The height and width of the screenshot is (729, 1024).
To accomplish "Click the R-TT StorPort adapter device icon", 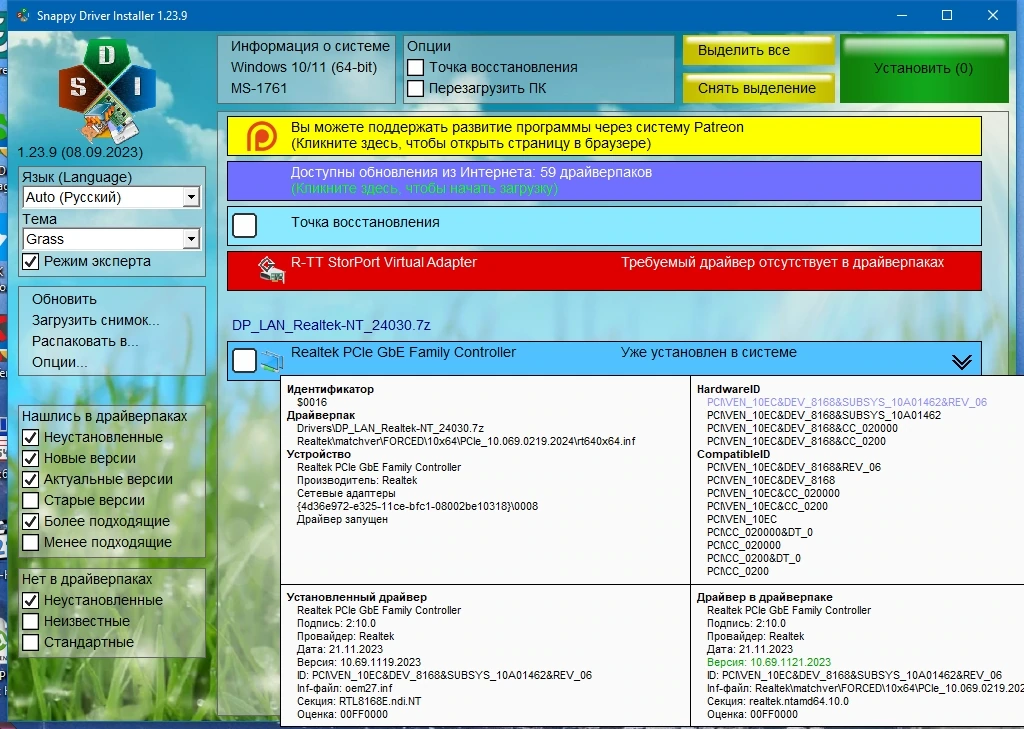I will 271,270.
